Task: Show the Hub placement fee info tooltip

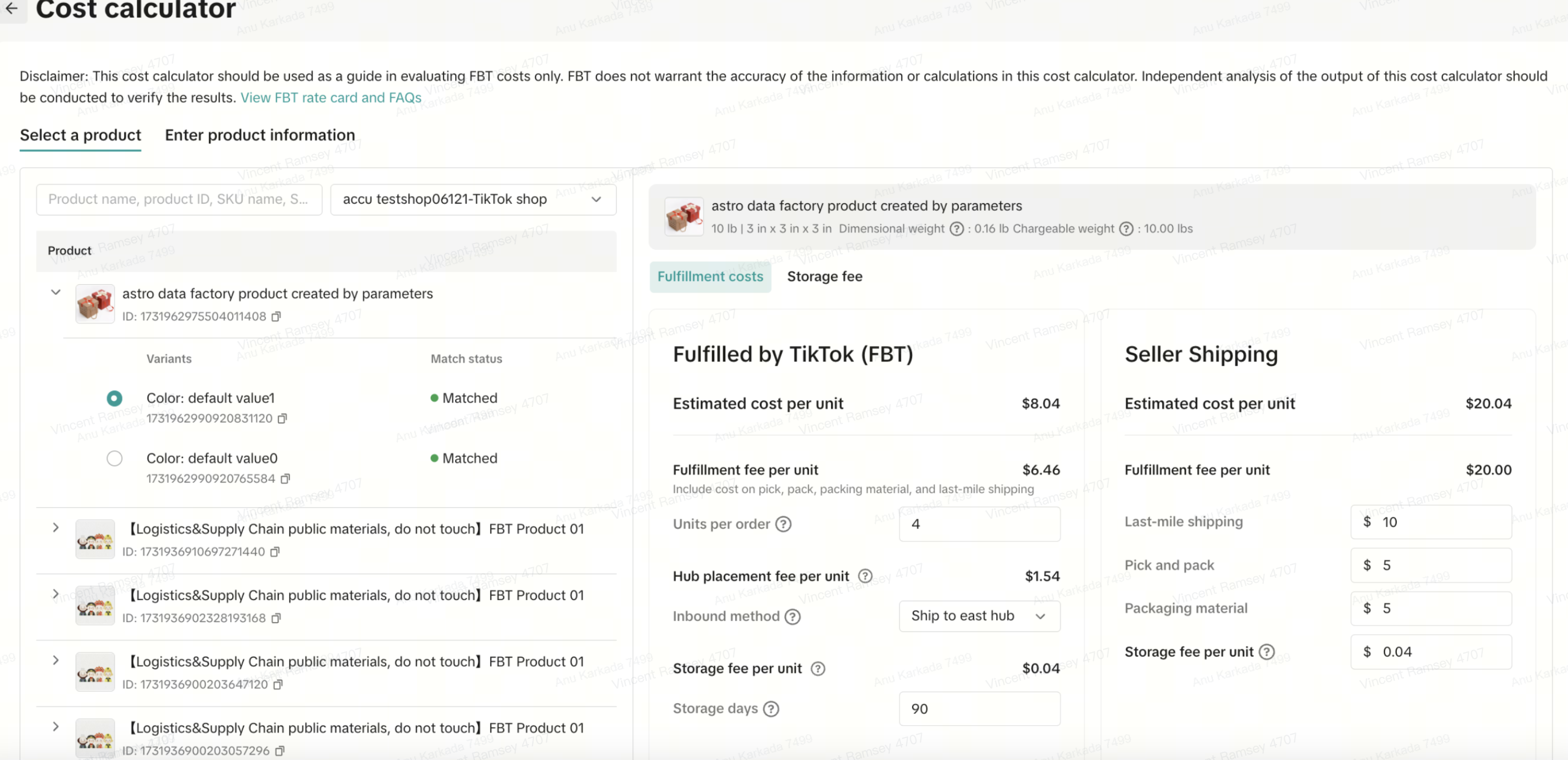Action: pyautogui.click(x=865, y=576)
